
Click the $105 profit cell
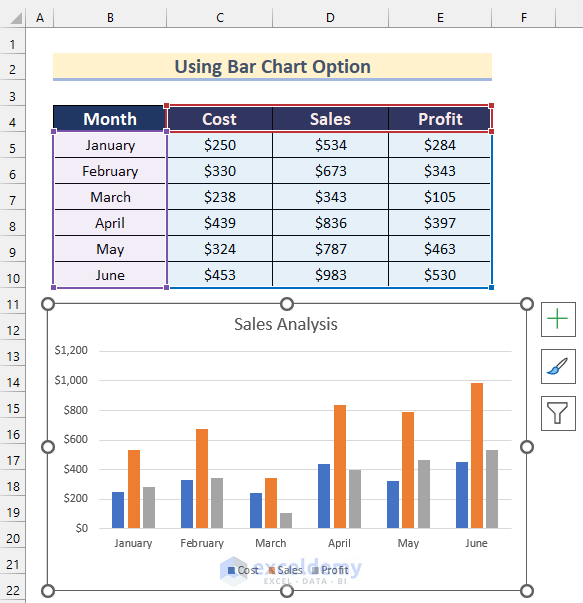tap(440, 197)
